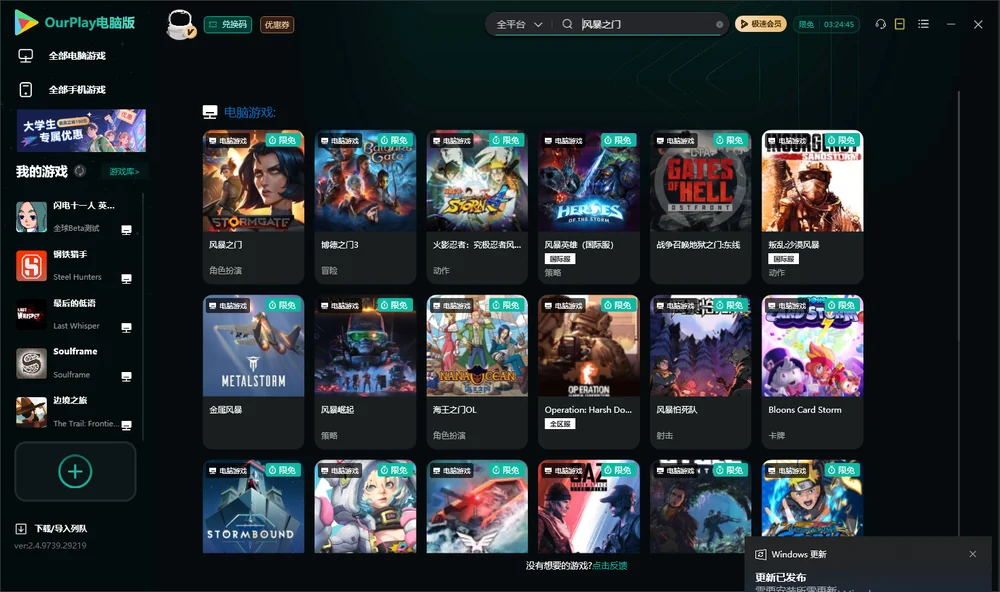This screenshot has width=1000, height=592.
Task: Click the OurPlay logo icon
Action: click(x=26, y=22)
